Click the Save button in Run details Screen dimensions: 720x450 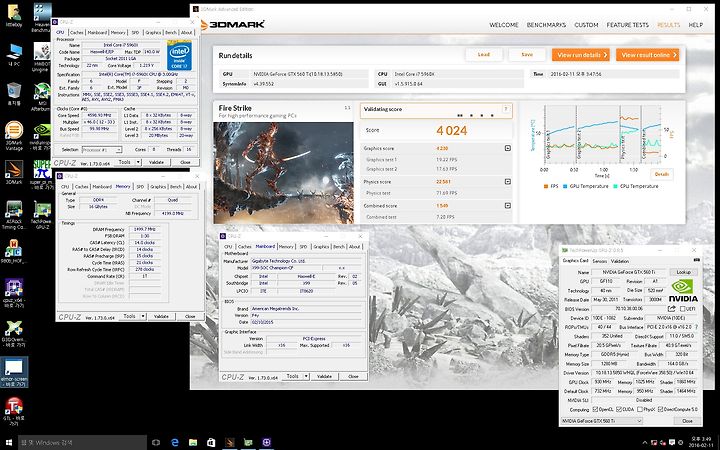click(527, 55)
